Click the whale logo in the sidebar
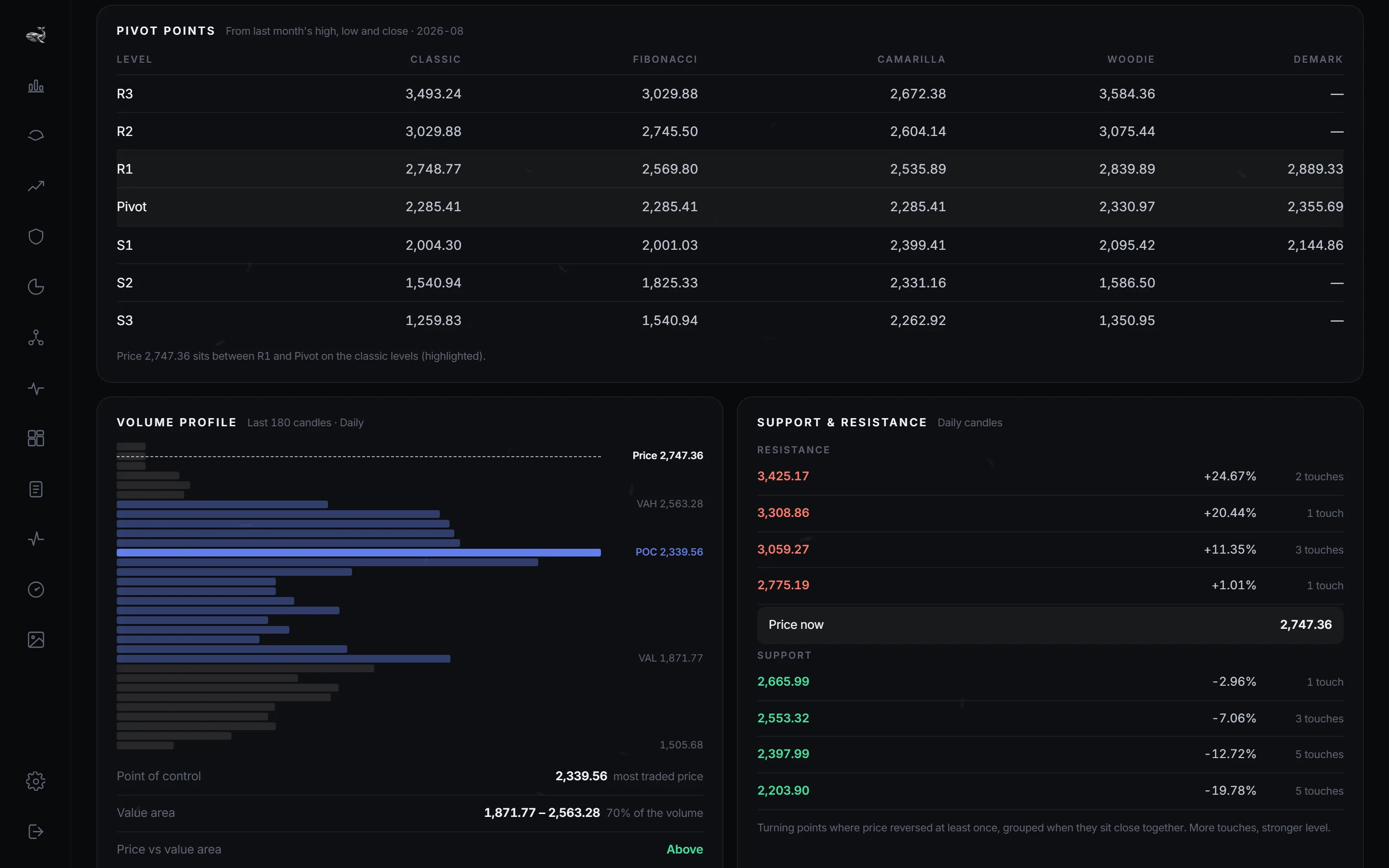This screenshot has height=868, width=1389. click(x=36, y=35)
